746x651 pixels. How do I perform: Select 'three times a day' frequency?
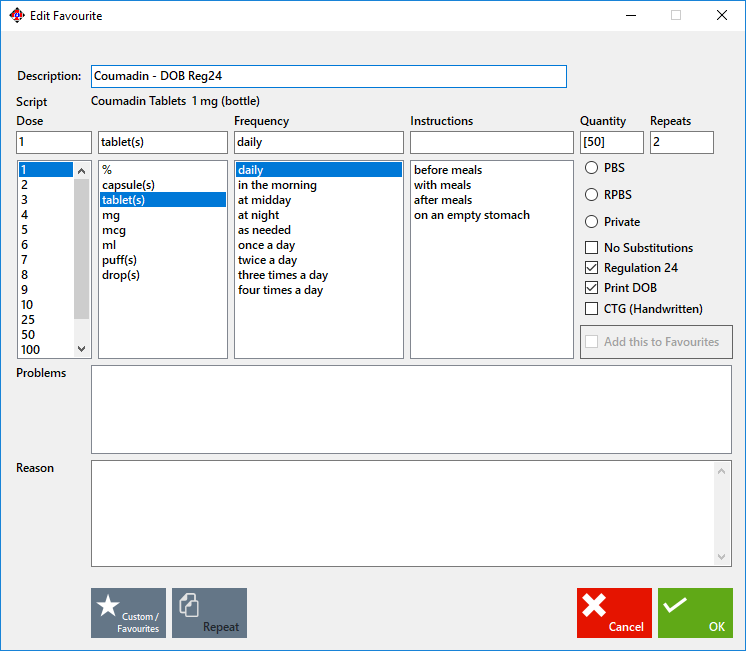pos(319,275)
